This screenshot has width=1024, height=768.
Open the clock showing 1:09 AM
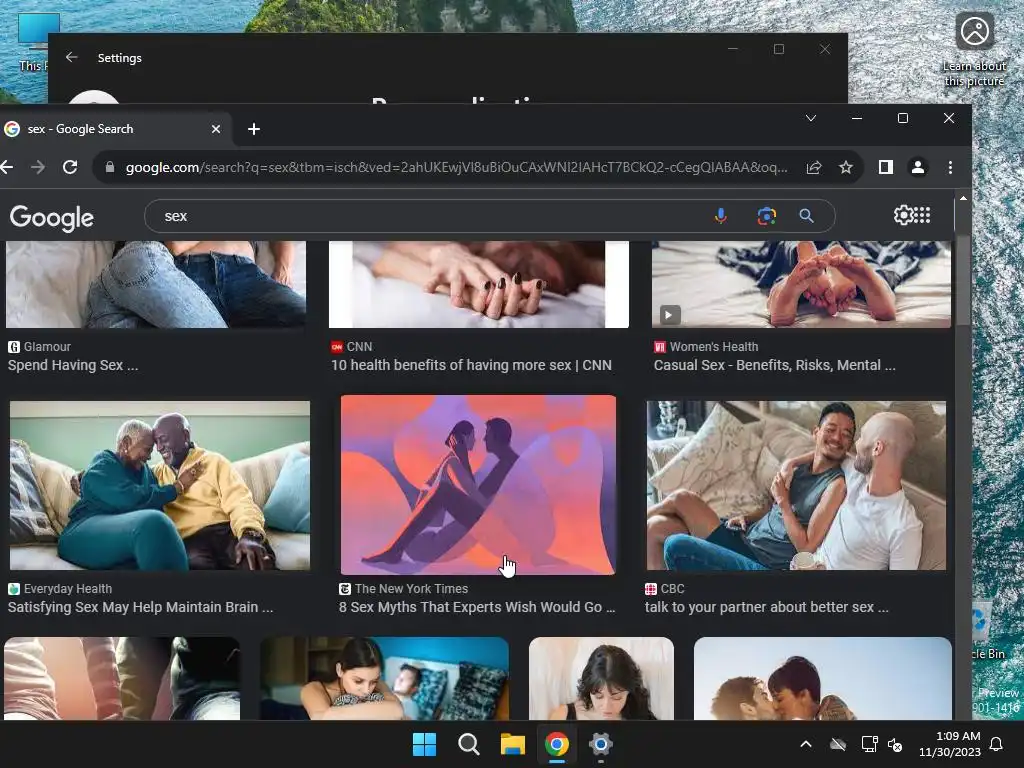(950, 744)
